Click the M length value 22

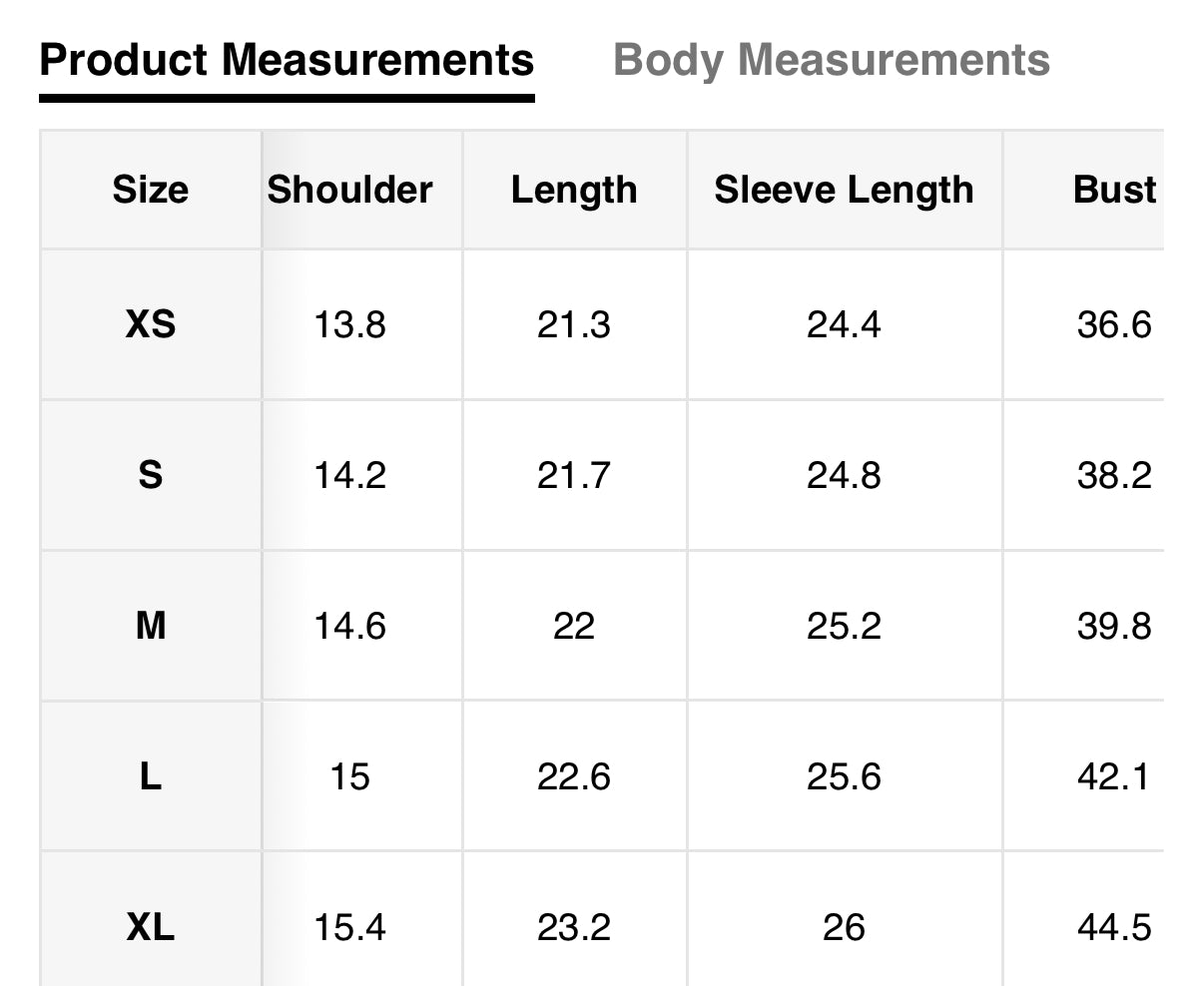tap(574, 626)
